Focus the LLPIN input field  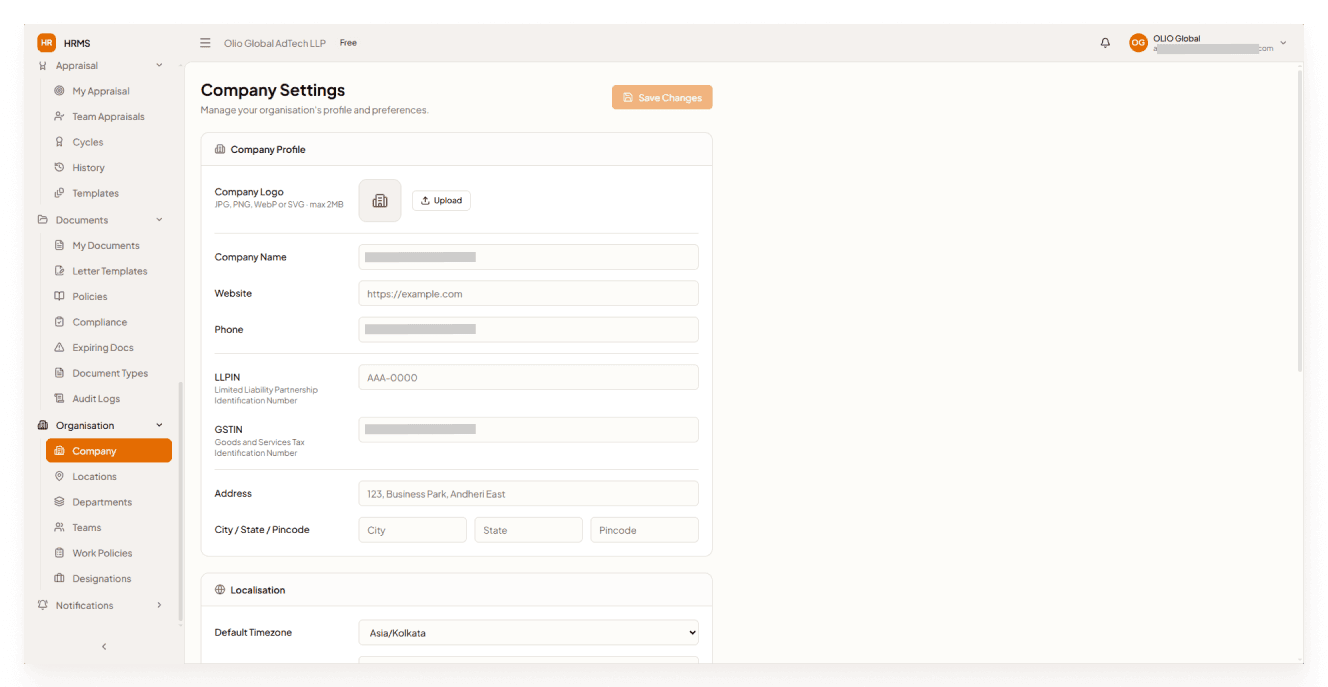529,377
